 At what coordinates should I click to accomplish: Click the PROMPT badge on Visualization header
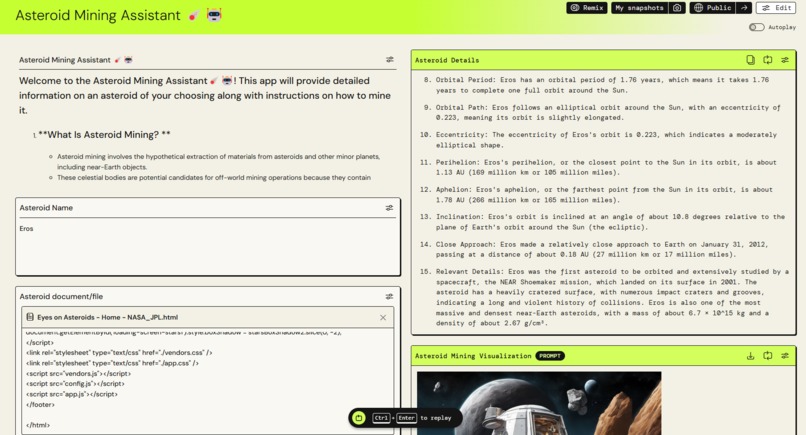549,356
